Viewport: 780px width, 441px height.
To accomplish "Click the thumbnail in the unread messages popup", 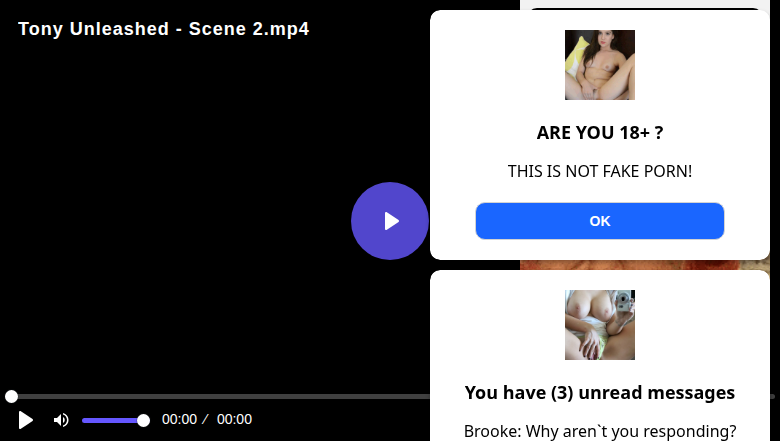I will point(599,325).
